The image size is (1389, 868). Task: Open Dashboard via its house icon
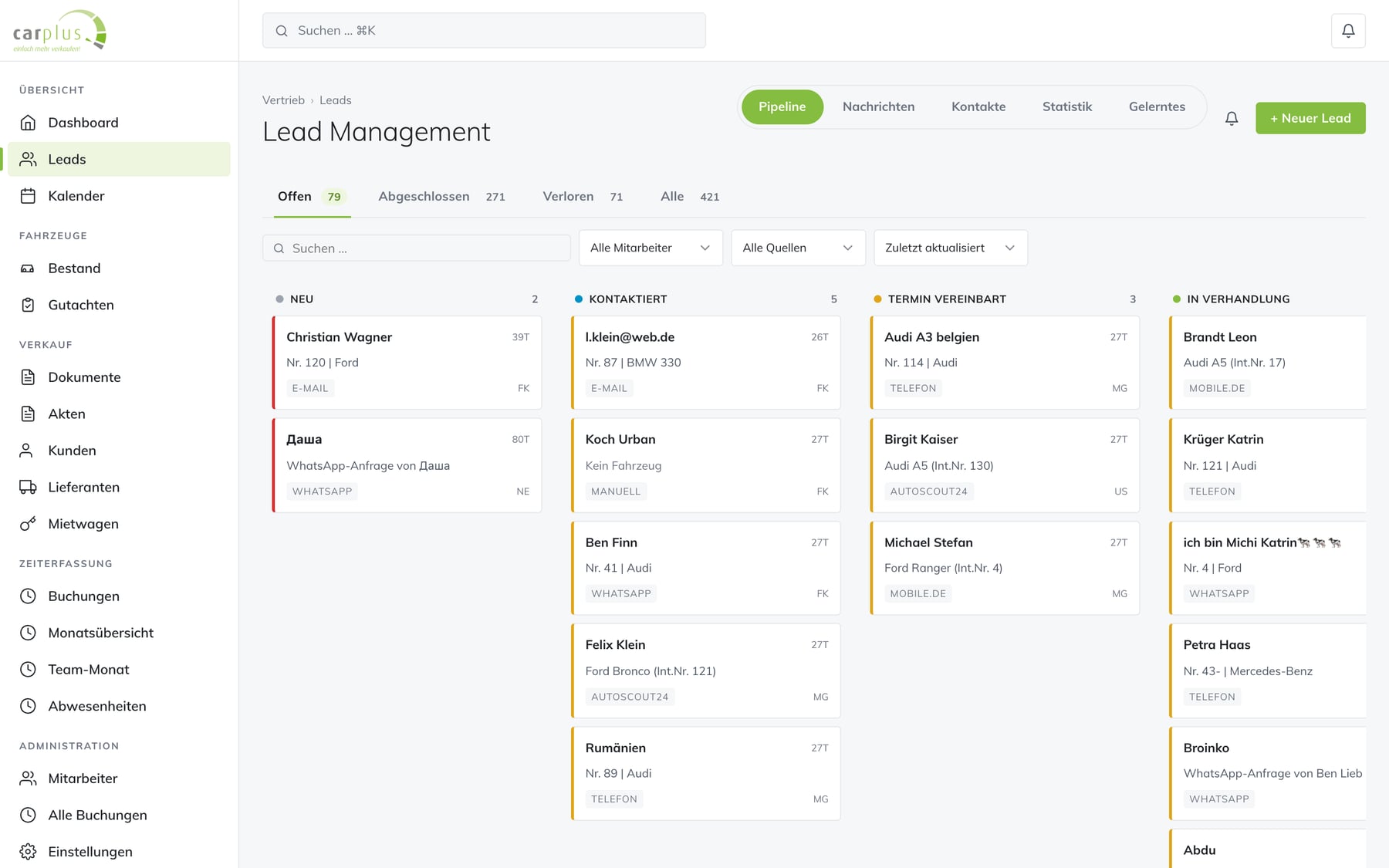(x=28, y=123)
